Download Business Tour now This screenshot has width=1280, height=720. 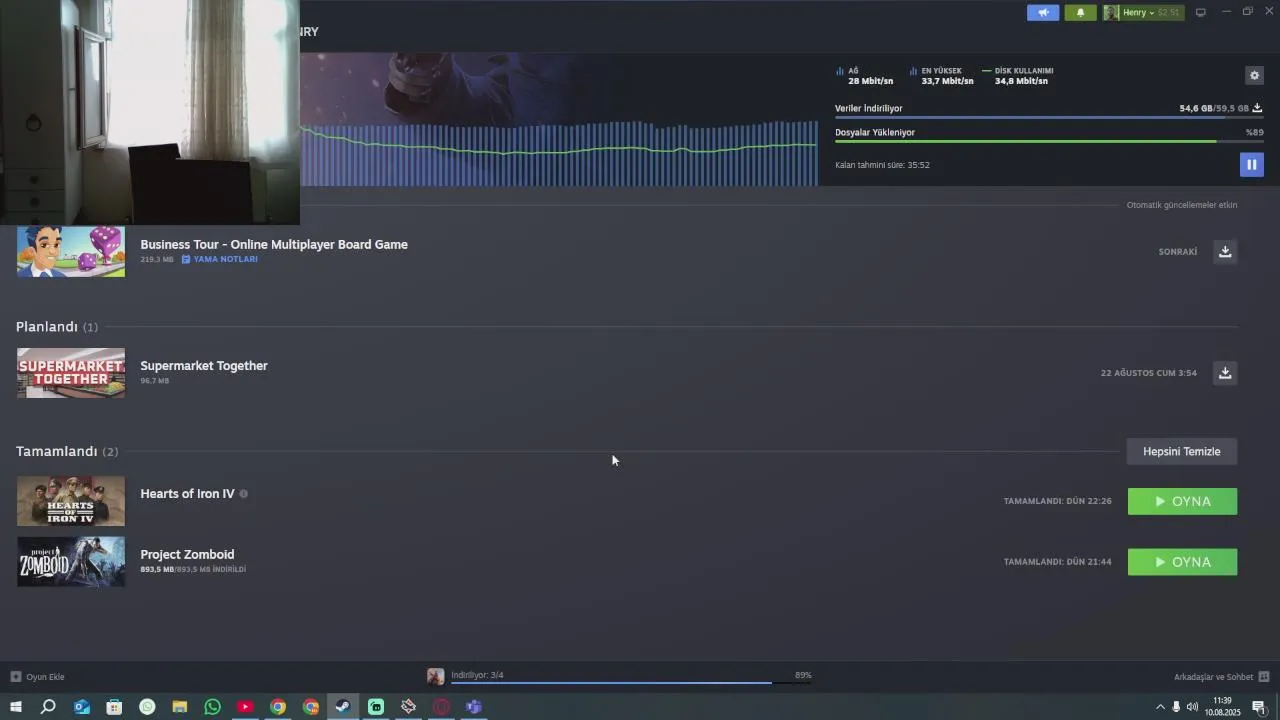1225,251
